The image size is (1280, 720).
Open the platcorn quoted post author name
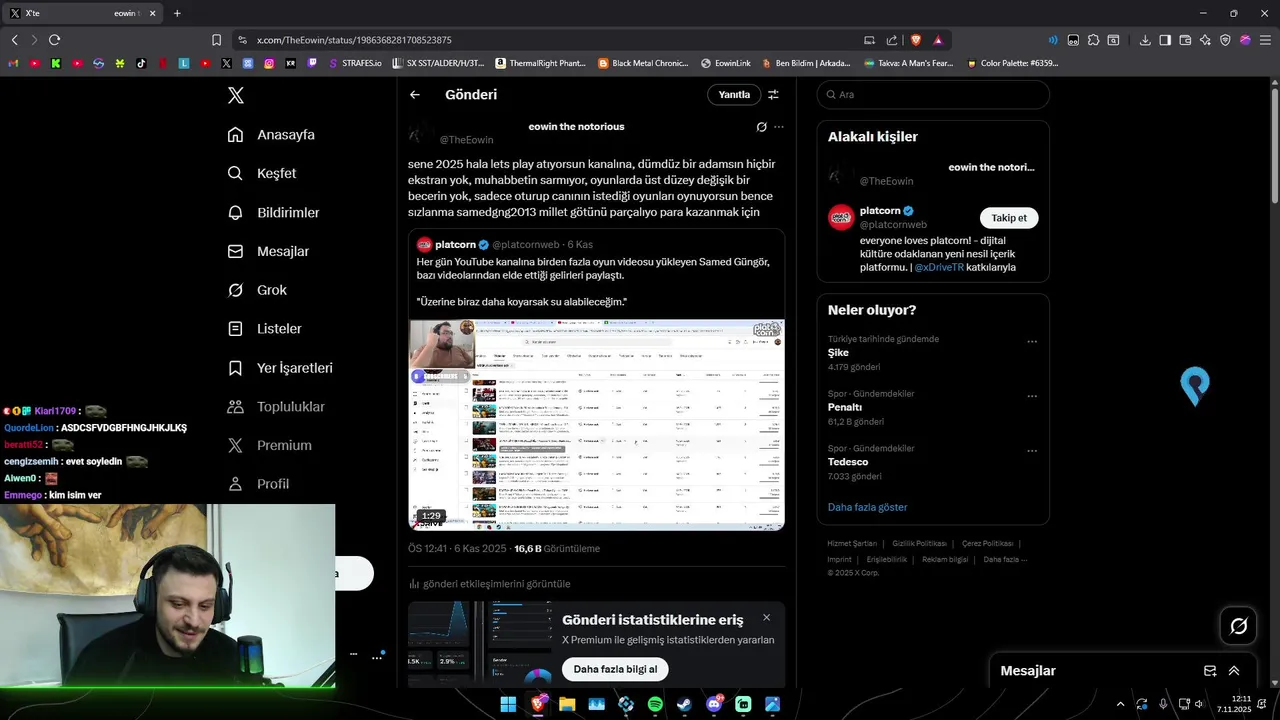[455, 244]
